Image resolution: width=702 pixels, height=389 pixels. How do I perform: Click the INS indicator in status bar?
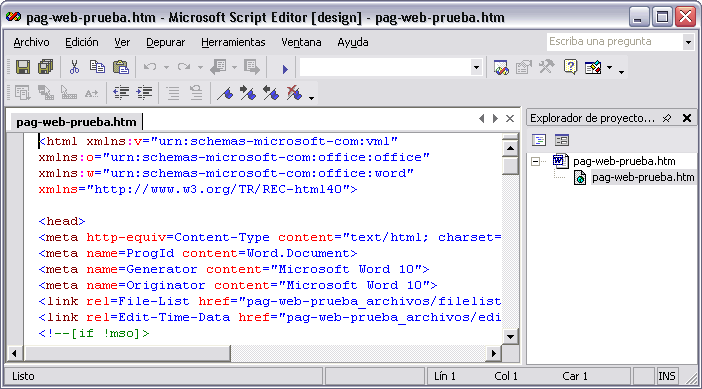[667, 376]
